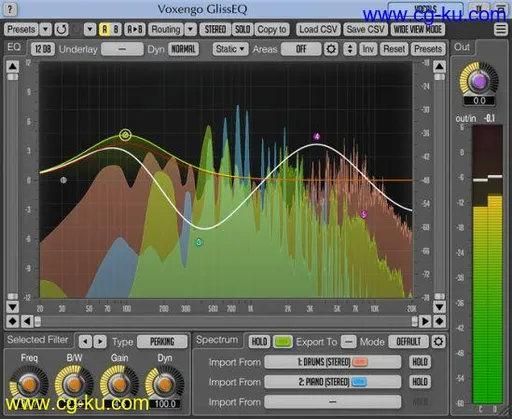Open the Routing dropdown arrow
The height and width of the screenshot is (419, 512).
click(x=190, y=30)
